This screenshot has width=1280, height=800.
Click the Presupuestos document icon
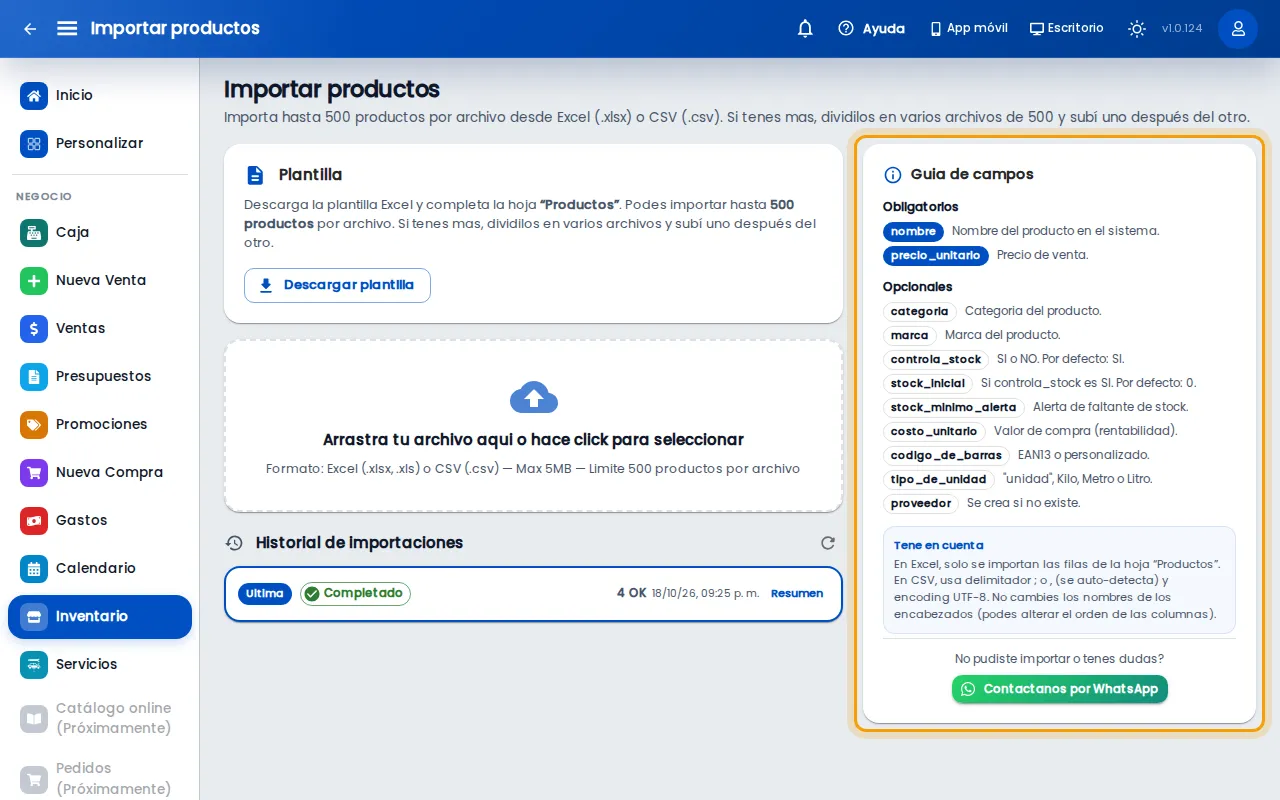[34, 377]
